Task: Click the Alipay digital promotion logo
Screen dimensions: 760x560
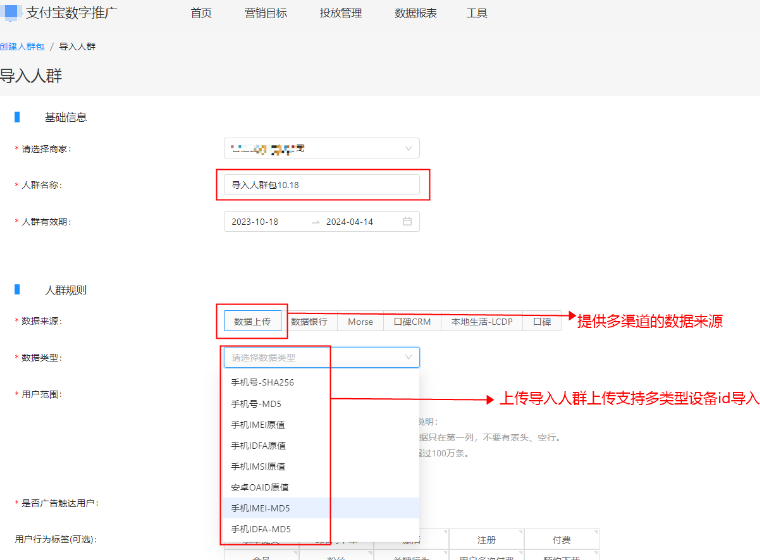Action: click(59, 13)
